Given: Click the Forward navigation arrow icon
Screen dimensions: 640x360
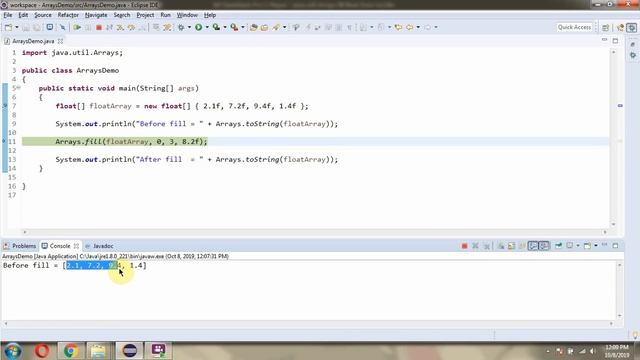Looking at the screenshot, I should point(427,27).
